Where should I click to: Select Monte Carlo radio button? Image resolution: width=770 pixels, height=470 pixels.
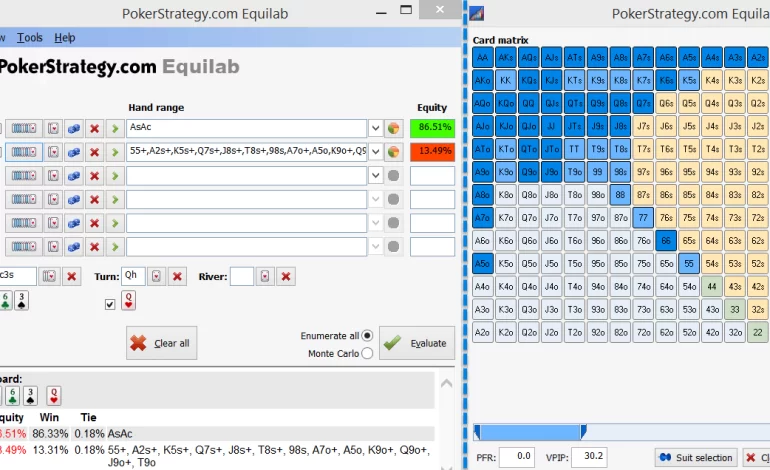click(367, 354)
